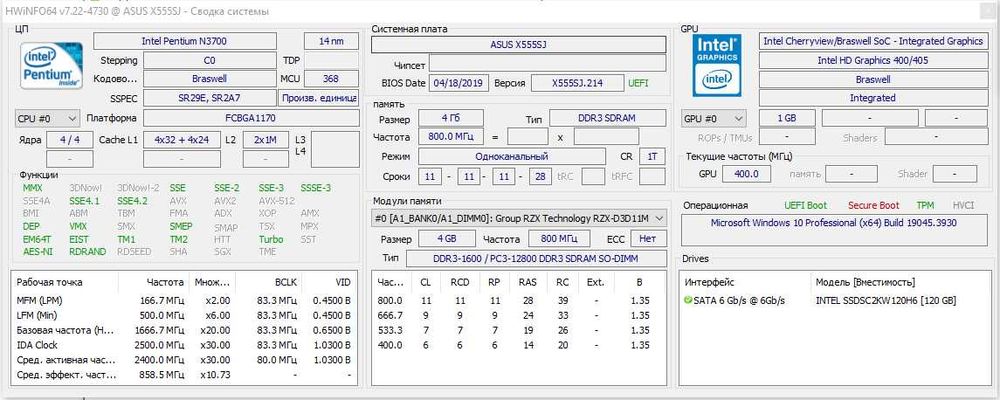Click the timing value 28
The height and width of the screenshot is (400, 1000).
(x=540, y=176)
